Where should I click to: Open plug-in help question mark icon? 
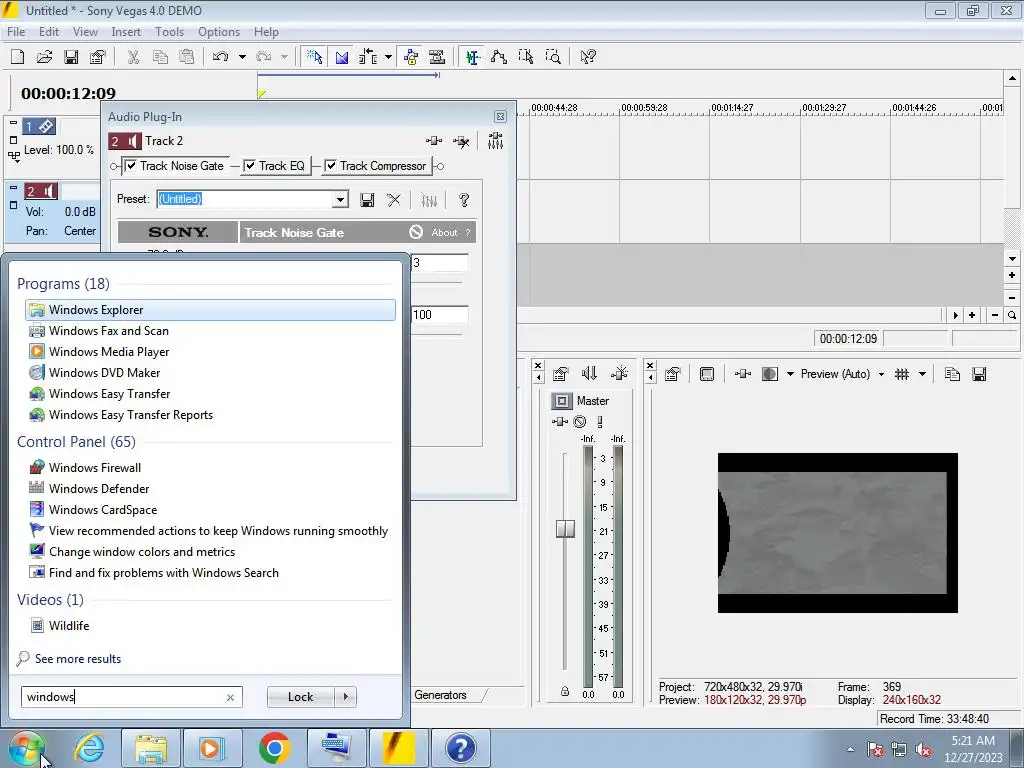click(x=464, y=200)
